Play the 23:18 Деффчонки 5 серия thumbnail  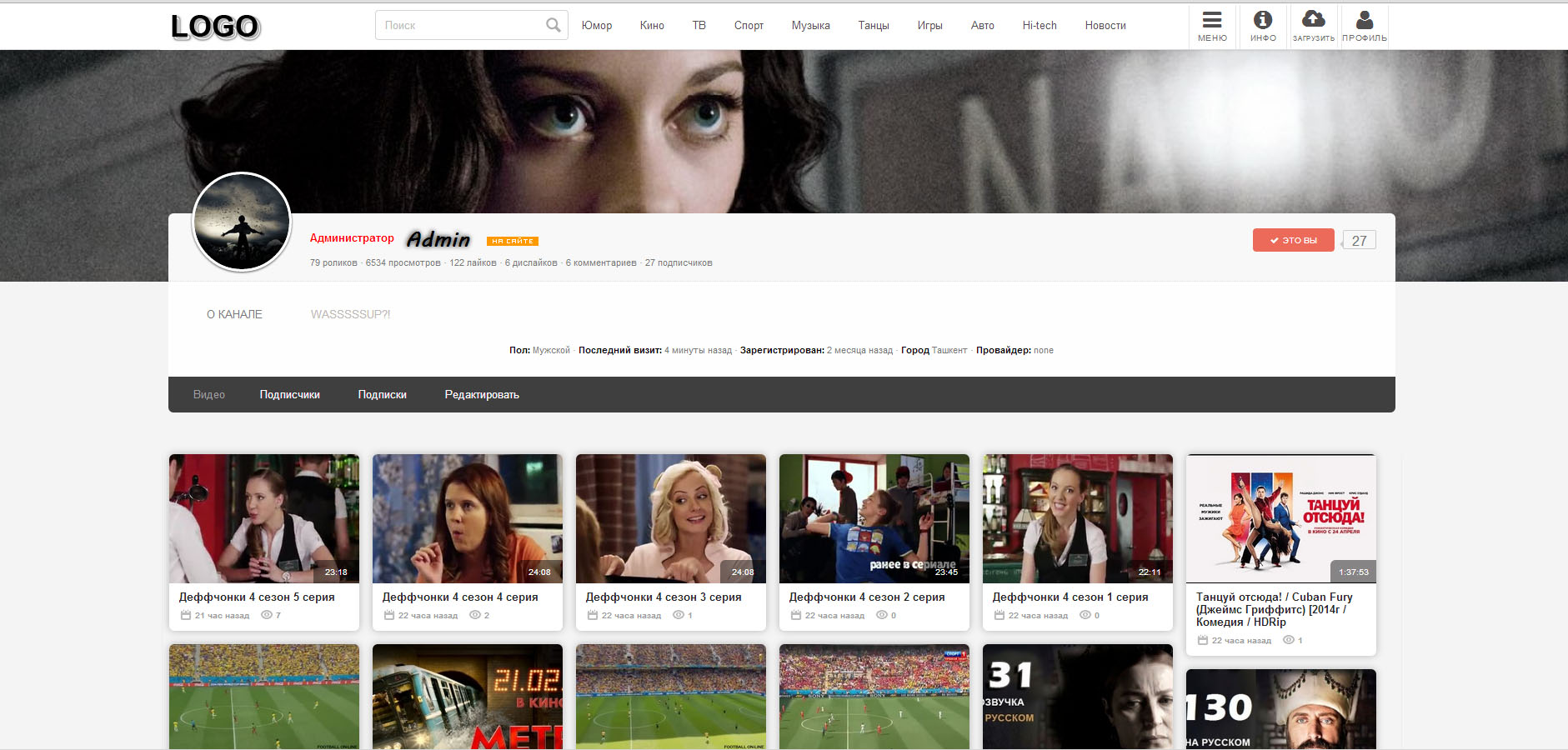pos(264,518)
